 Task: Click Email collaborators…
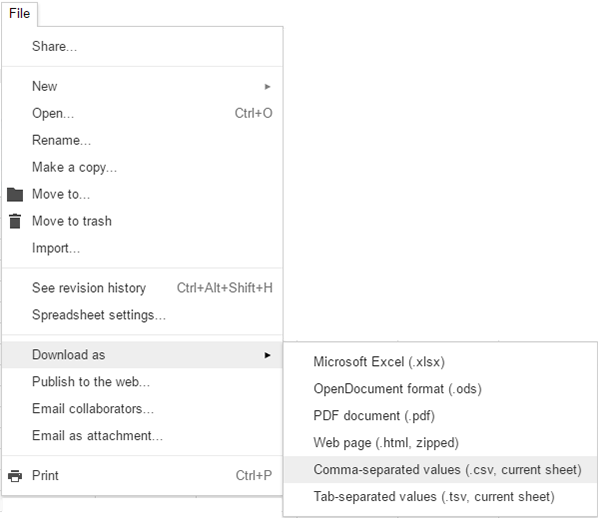93,409
